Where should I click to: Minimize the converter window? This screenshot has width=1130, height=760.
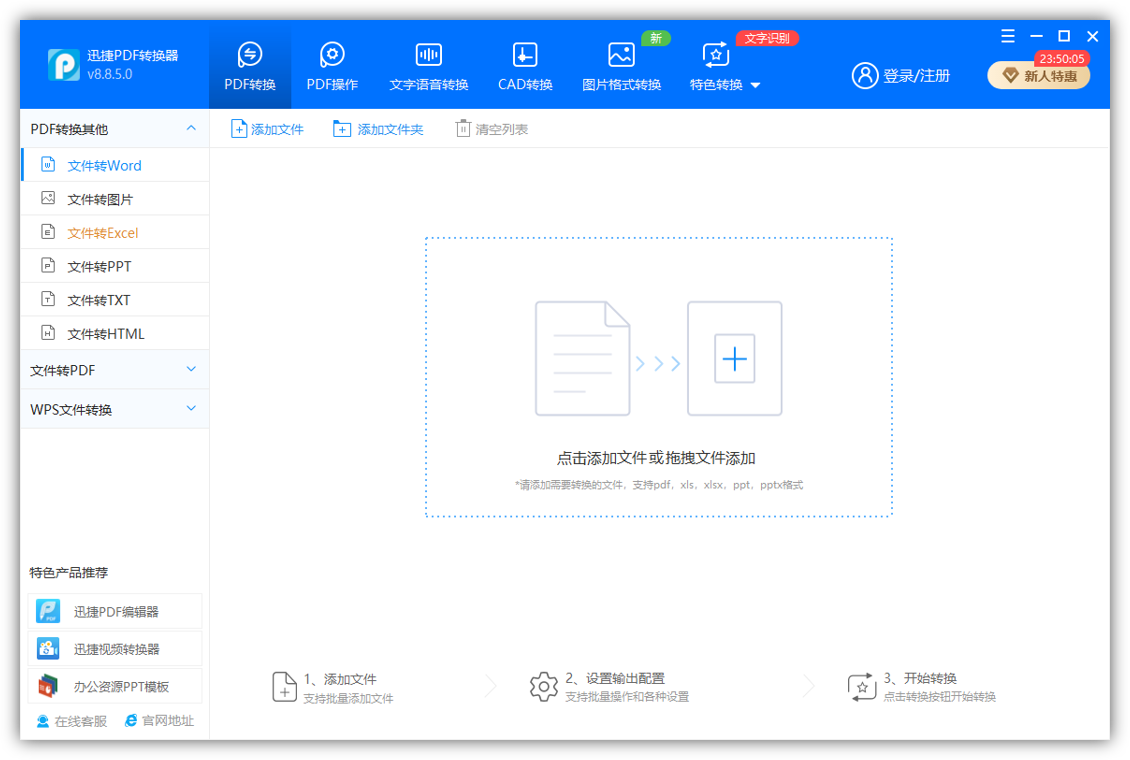point(1036,36)
